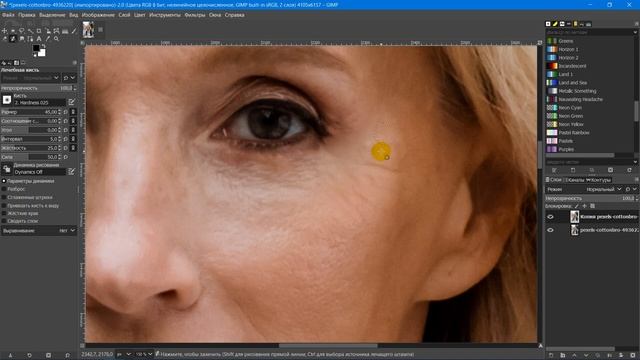Viewport: 640px width, 360px height.
Task: Open brush editor icon next to Hardness 025
Action: 71,102
